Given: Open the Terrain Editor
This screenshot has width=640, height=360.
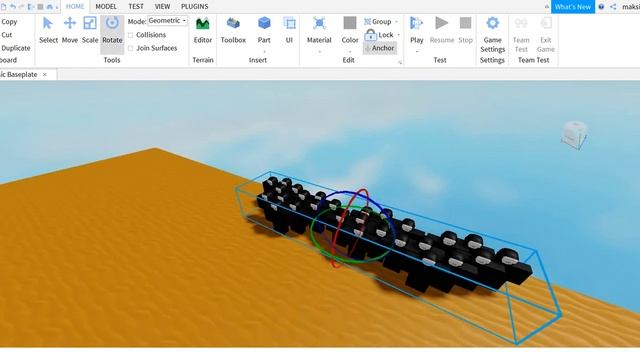Looking at the screenshot, I should [x=202, y=30].
